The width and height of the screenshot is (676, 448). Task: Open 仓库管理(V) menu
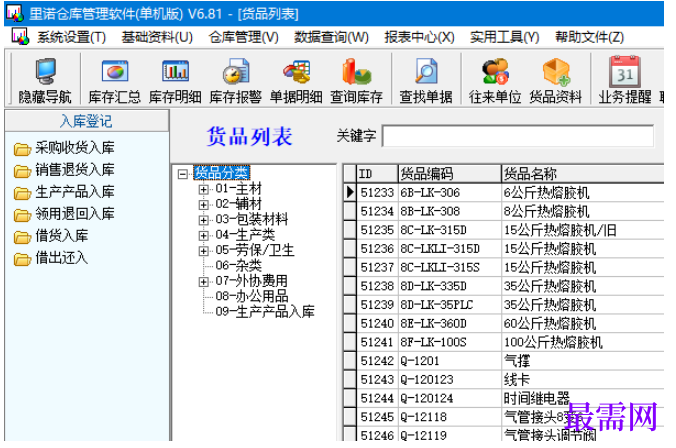pos(244,37)
